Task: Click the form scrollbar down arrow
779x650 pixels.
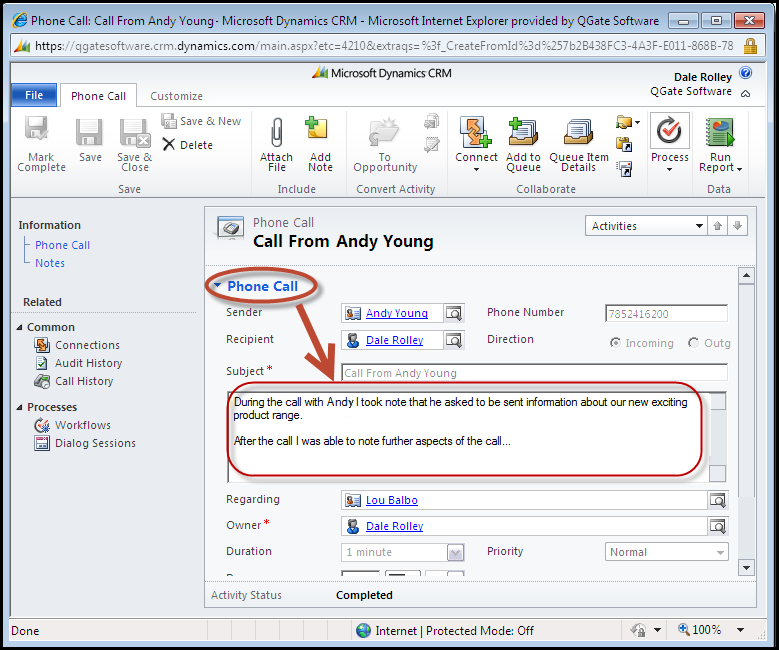Action: (x=746, y=568)
